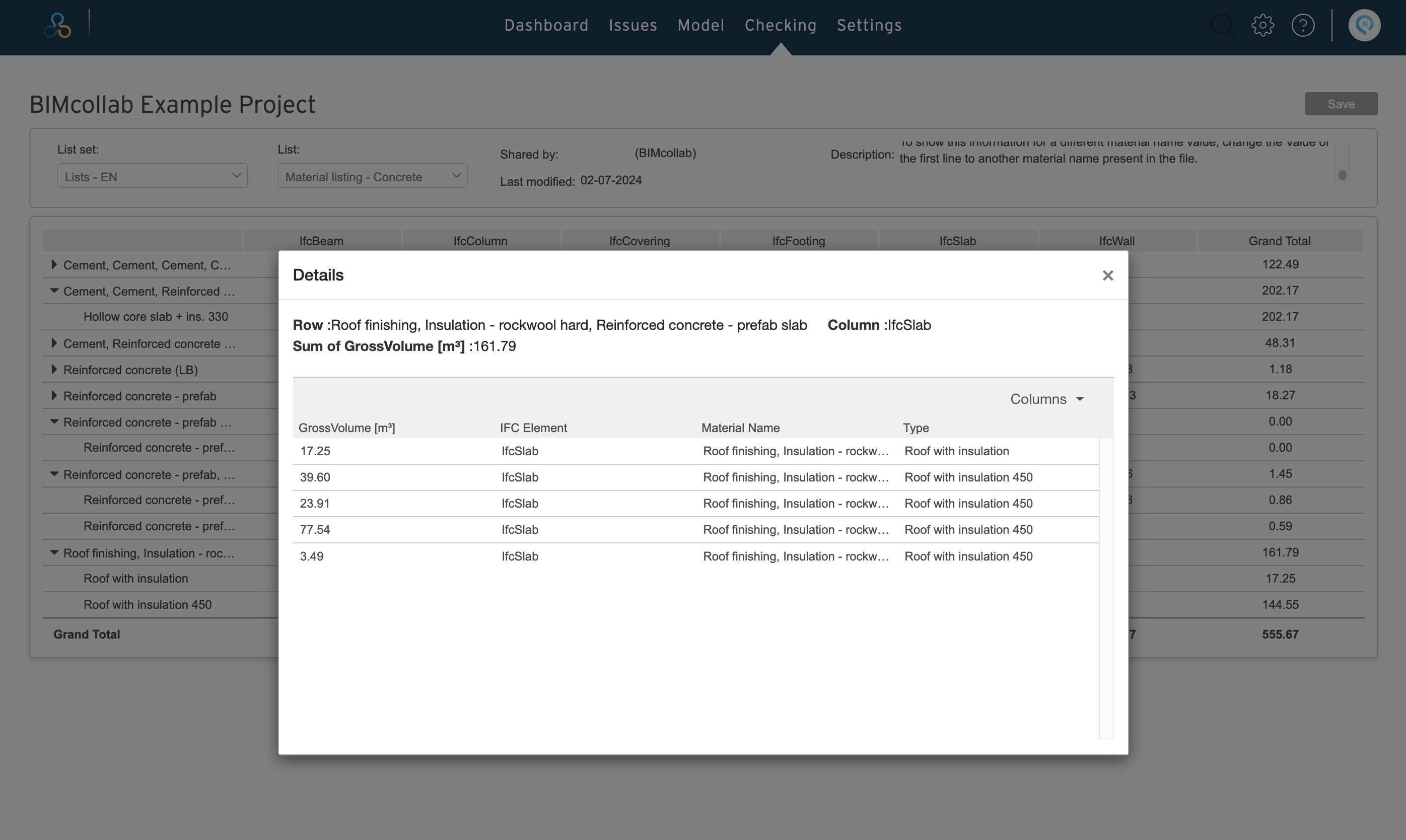Viewport: 1406px width, 840px height.
Task: Click Roof with insulation 450 row in pivot table
Action: pos(148,604)
